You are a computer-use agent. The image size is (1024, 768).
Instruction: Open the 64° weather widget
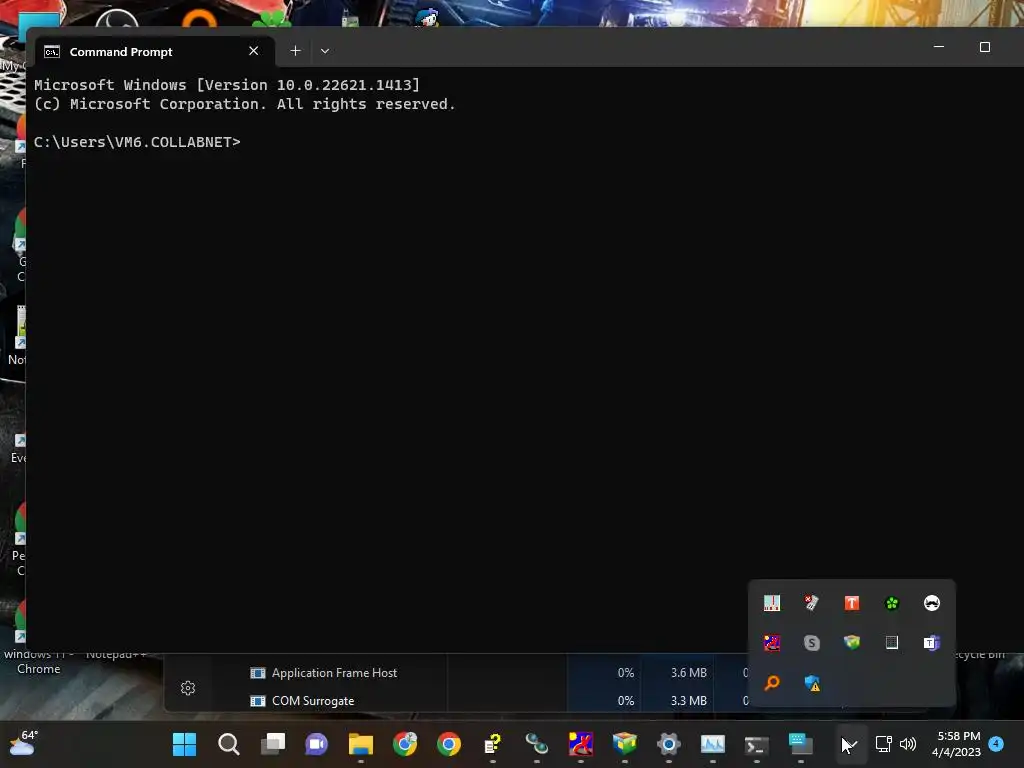click(x=24, y=743)
